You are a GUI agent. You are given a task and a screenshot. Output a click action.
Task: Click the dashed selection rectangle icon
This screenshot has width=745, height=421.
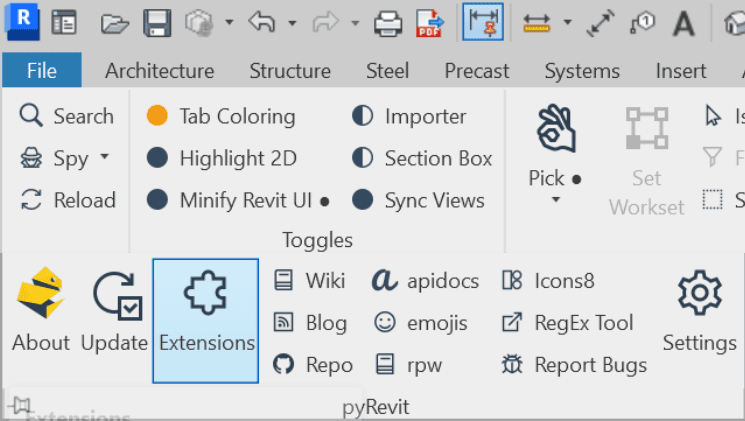point(713,200)
